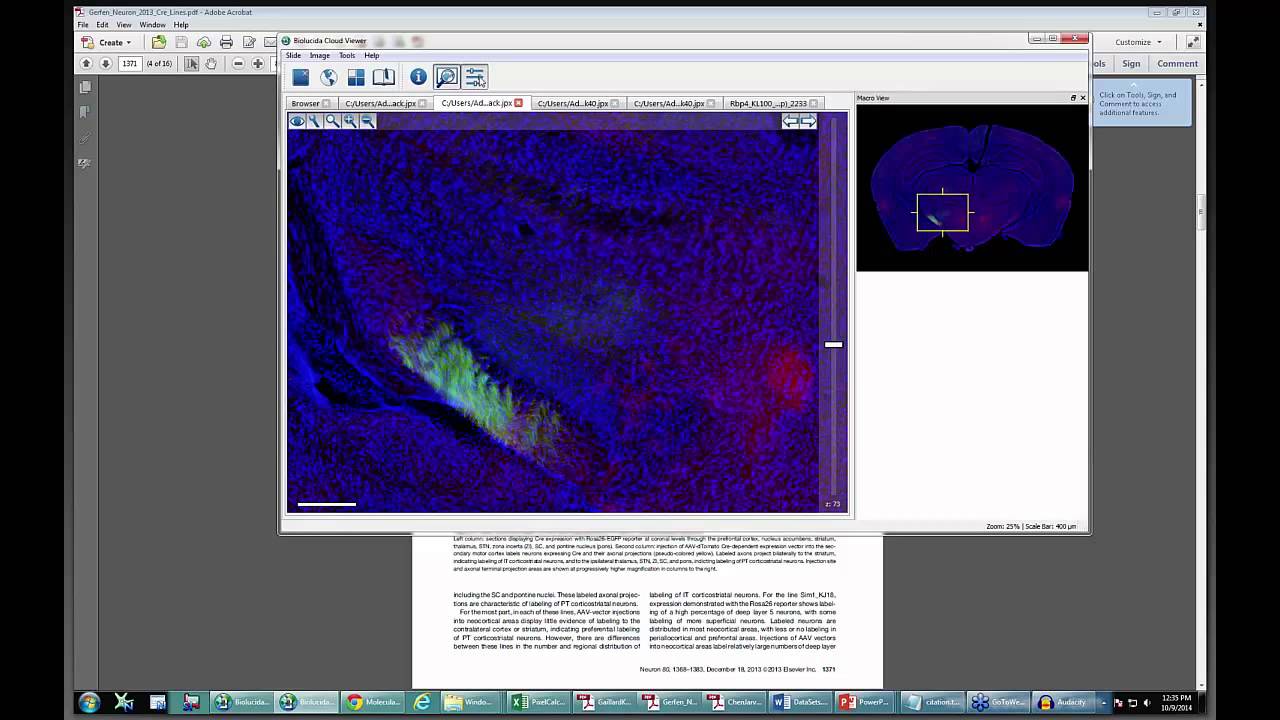Close the Rbp4_KL100 tab
This screenshot has height=720, width=1280.
(x=814, y=103)
